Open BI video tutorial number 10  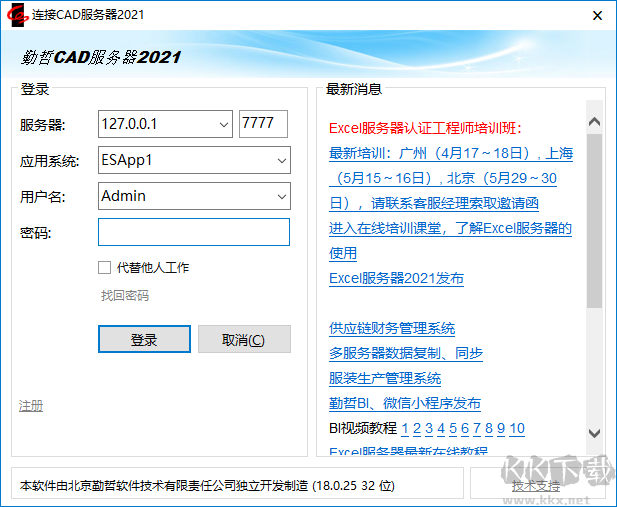coord(517,428)
